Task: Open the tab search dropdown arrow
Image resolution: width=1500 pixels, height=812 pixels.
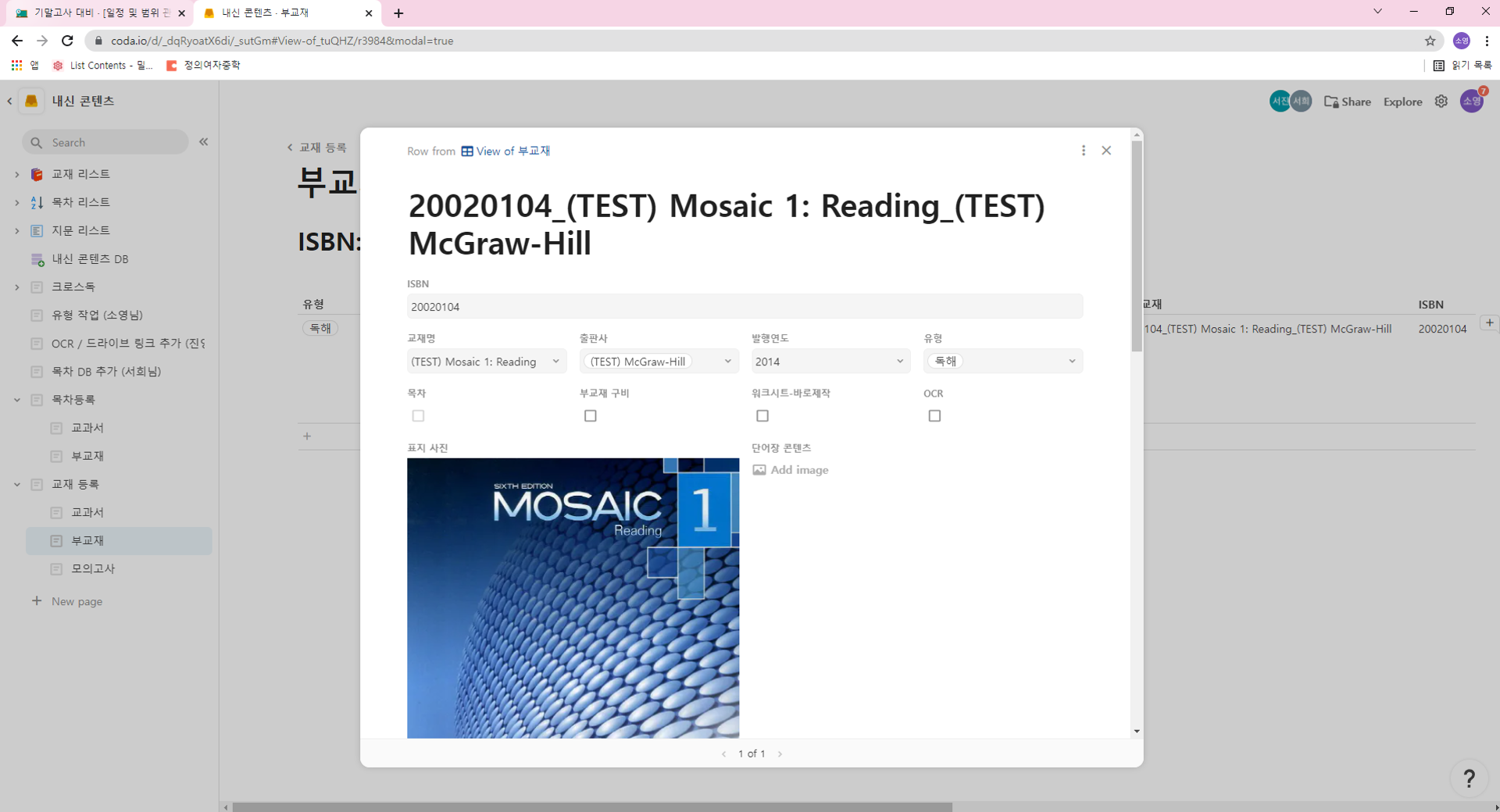Action: tap(1377, 12)
